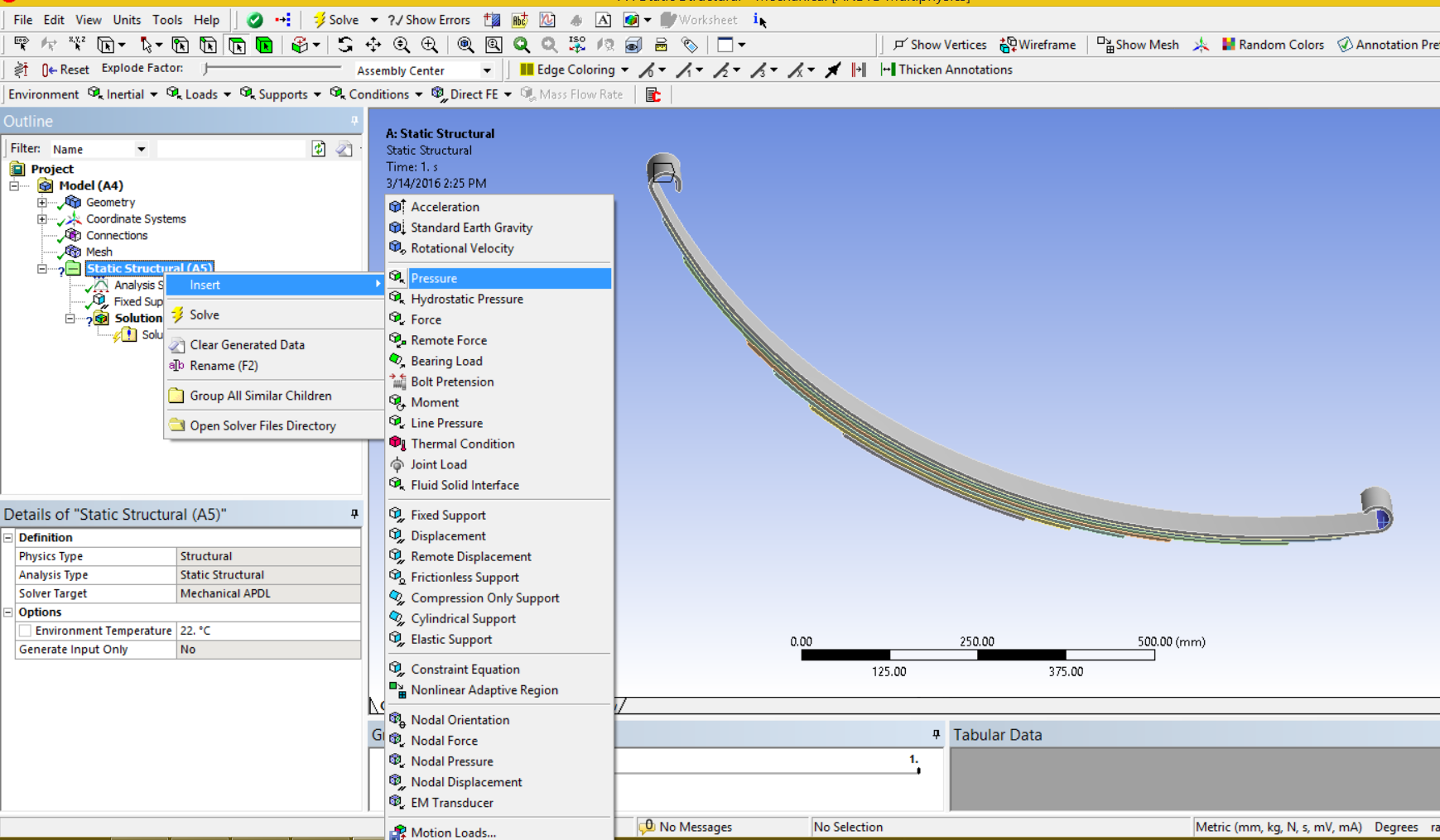This screenshot has width=1440, height=840.
Task: Select Standard Earth Gravity
Action: 500,228
